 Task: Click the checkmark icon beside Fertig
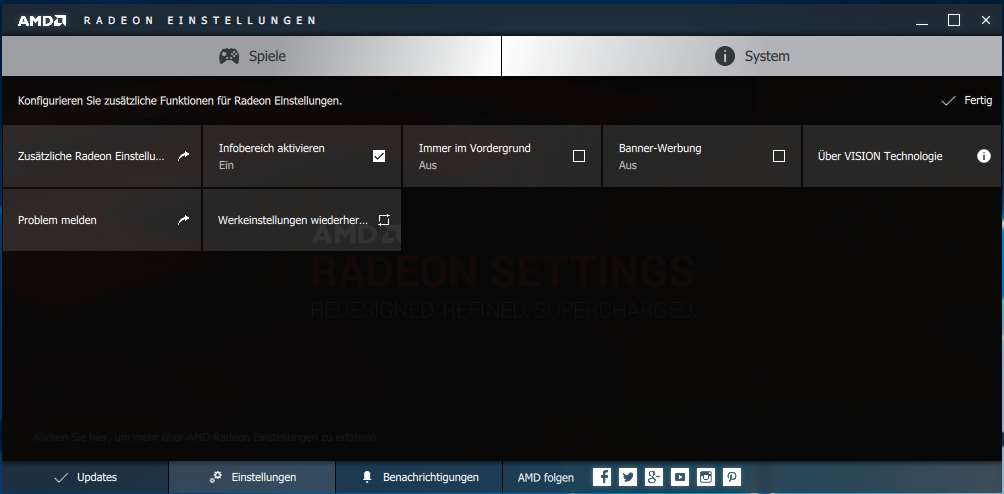click(x=948, y=101)
